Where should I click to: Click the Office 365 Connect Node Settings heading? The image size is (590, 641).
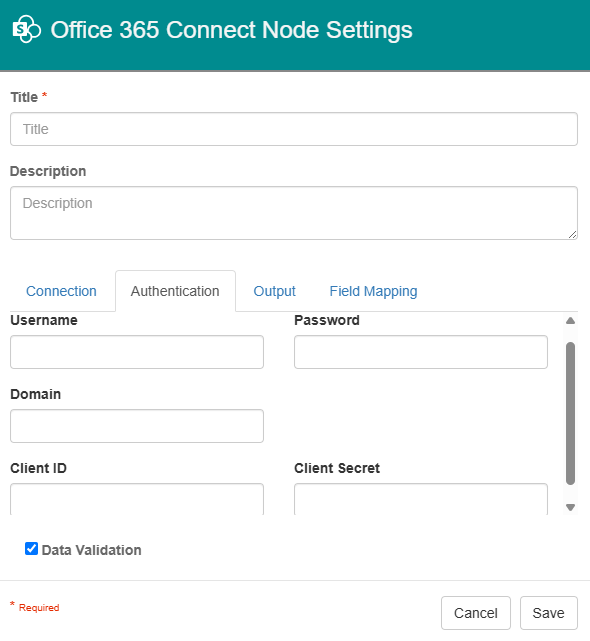pos(231,30)
